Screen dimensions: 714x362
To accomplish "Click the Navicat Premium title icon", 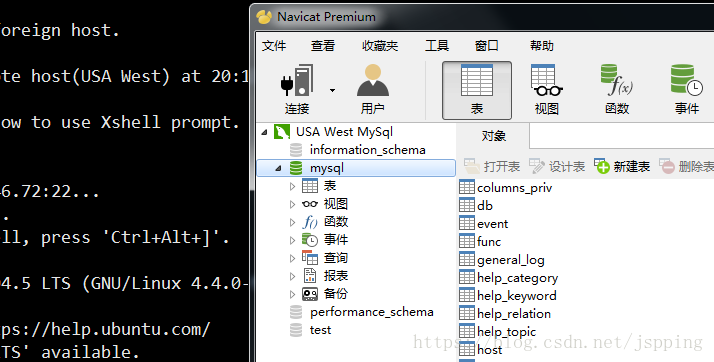I will 264,17.
